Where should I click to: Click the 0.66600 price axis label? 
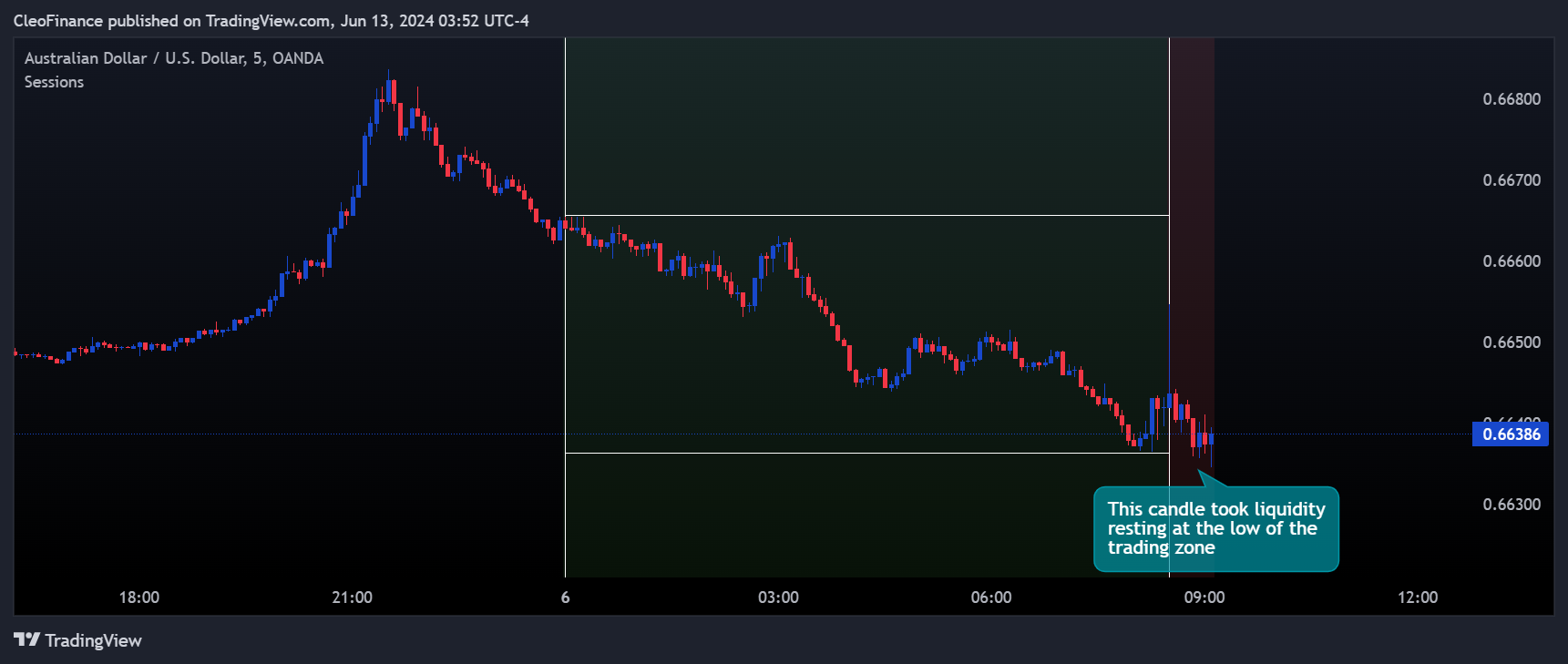[1512, 261]
